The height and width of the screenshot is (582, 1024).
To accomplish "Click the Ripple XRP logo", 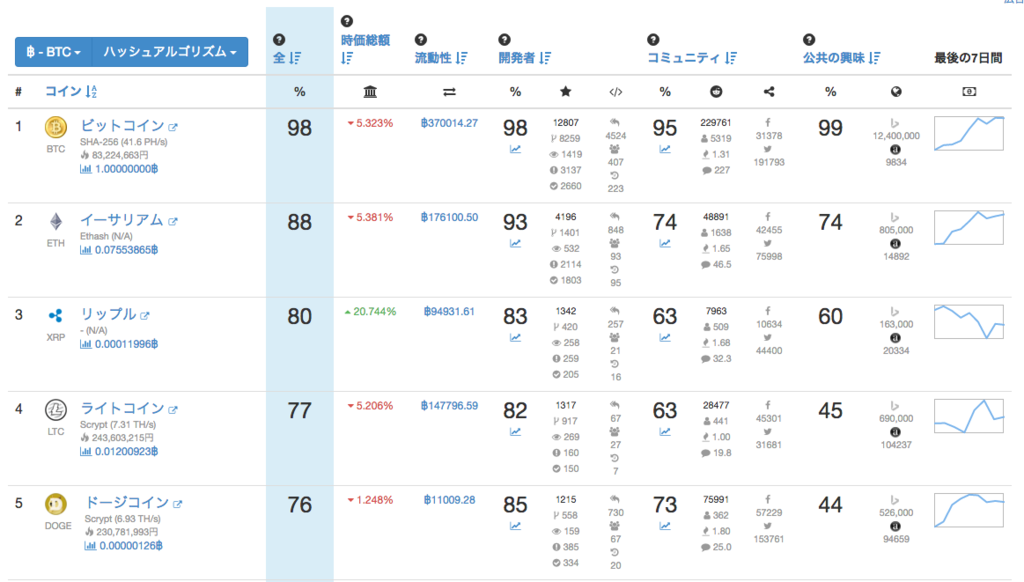I will [56, 316].
